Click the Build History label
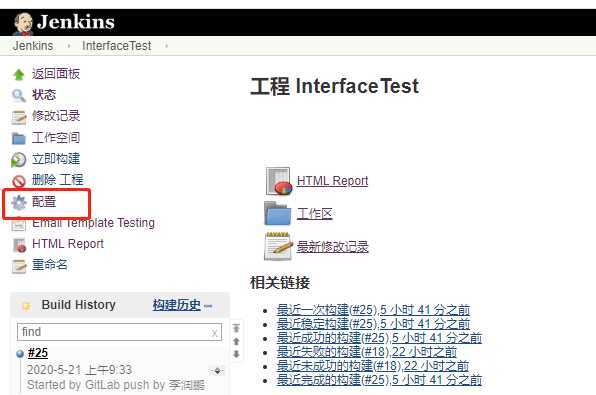 (78, 305)
